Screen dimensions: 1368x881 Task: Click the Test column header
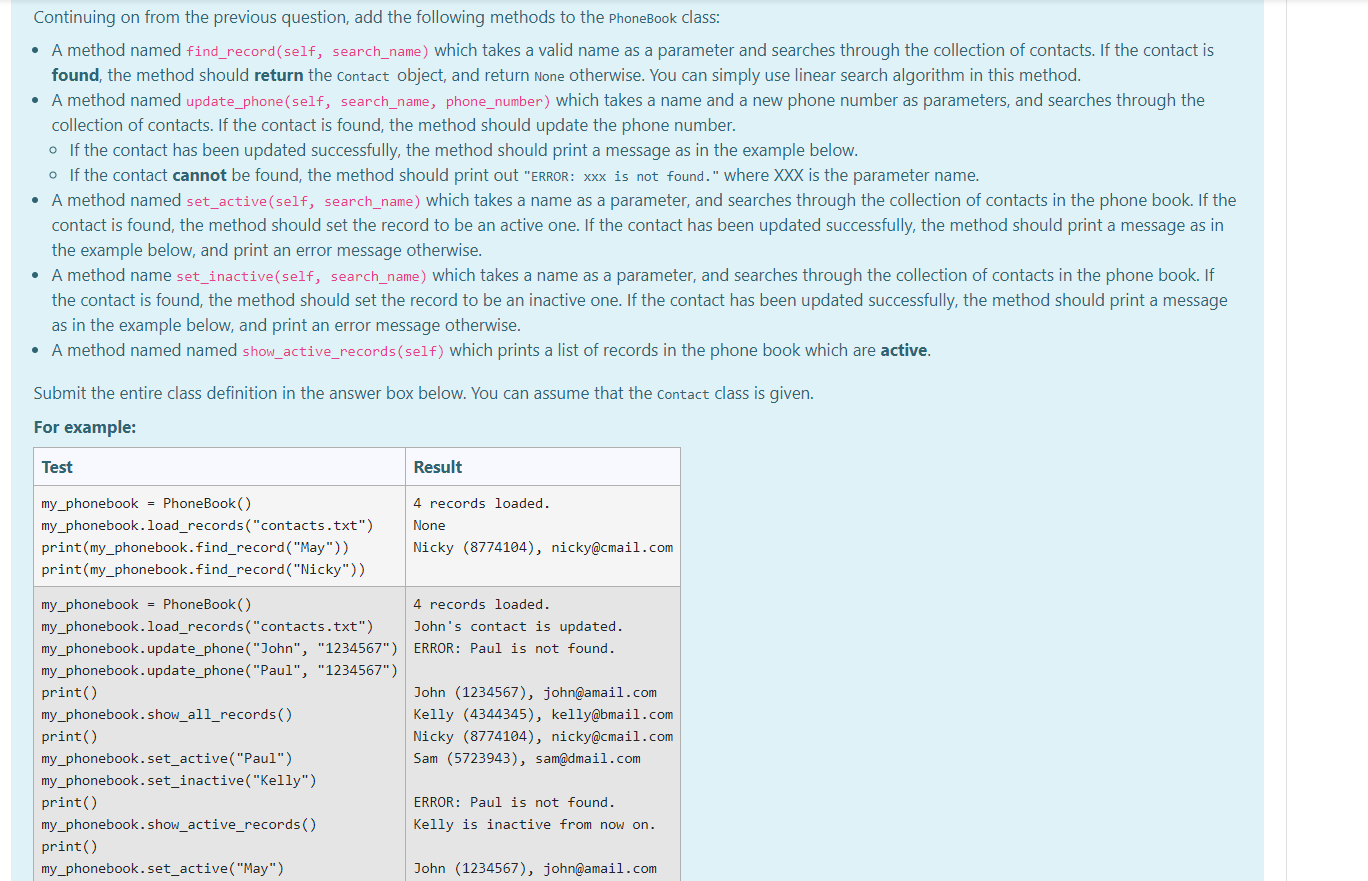(56, 467)
